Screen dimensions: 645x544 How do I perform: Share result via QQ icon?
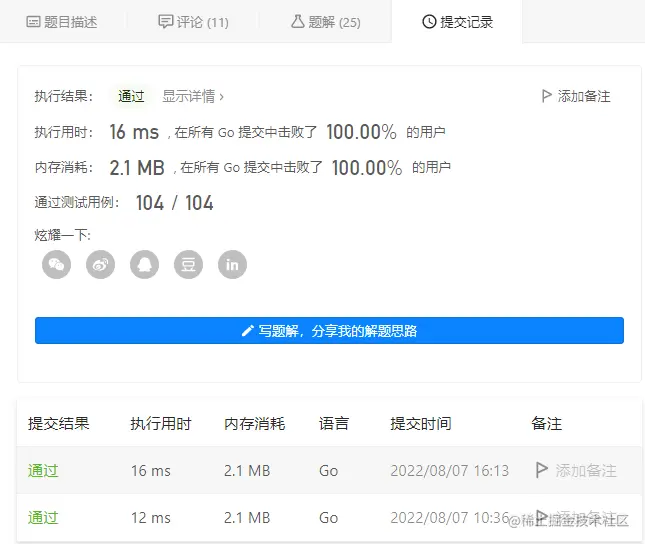(144, 265)
